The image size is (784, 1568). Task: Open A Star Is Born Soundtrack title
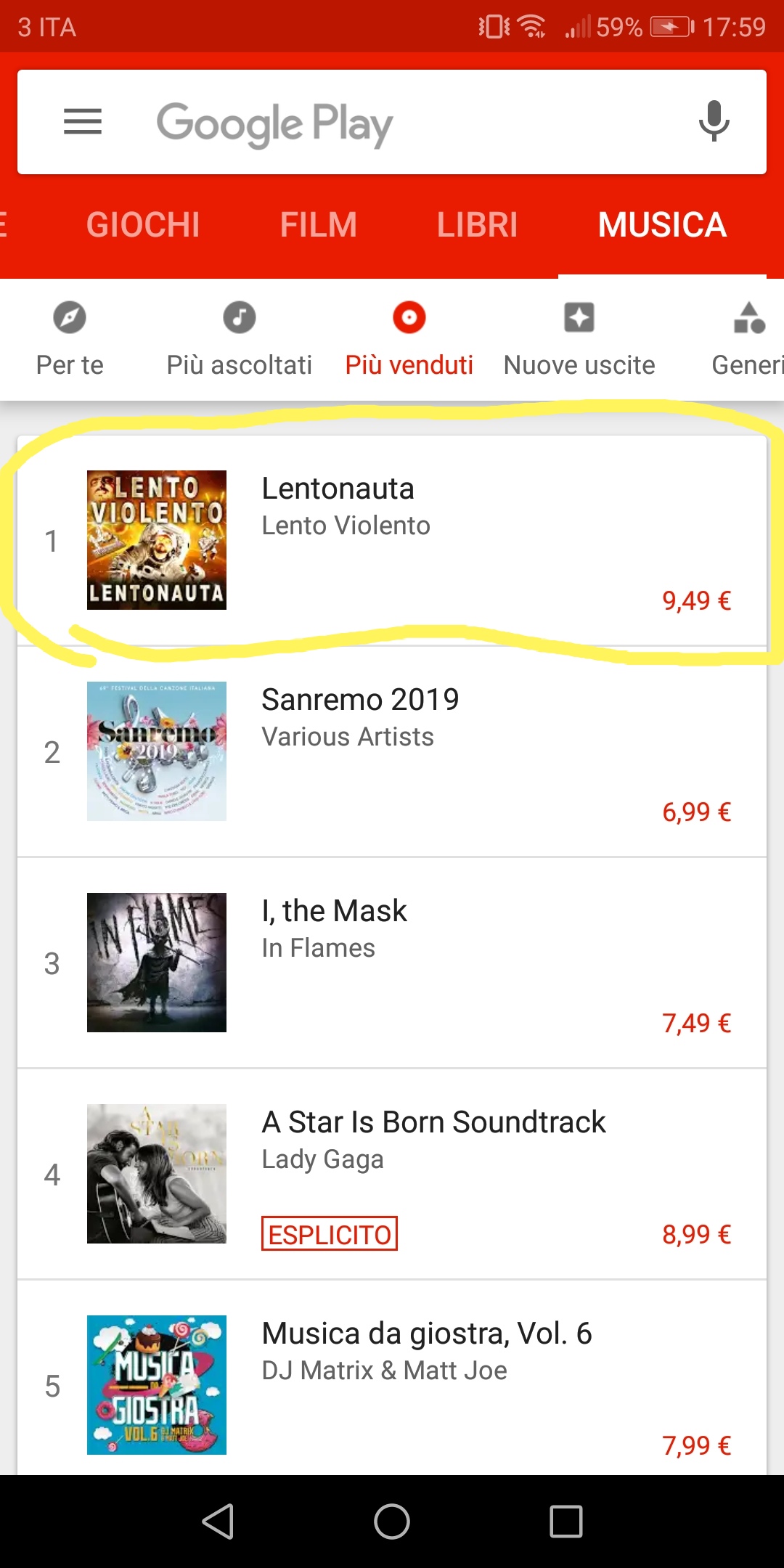click(433, 1122)
